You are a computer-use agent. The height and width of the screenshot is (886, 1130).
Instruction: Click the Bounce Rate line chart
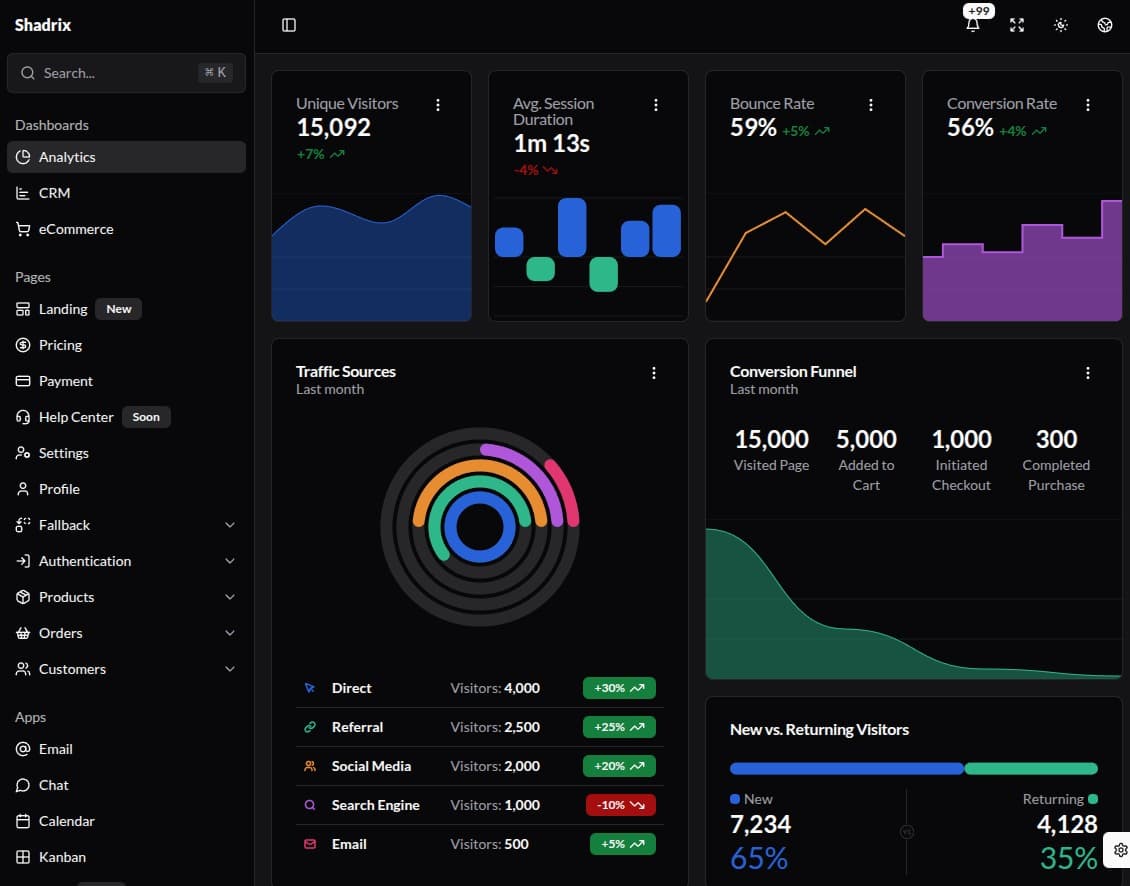(805, 256)
